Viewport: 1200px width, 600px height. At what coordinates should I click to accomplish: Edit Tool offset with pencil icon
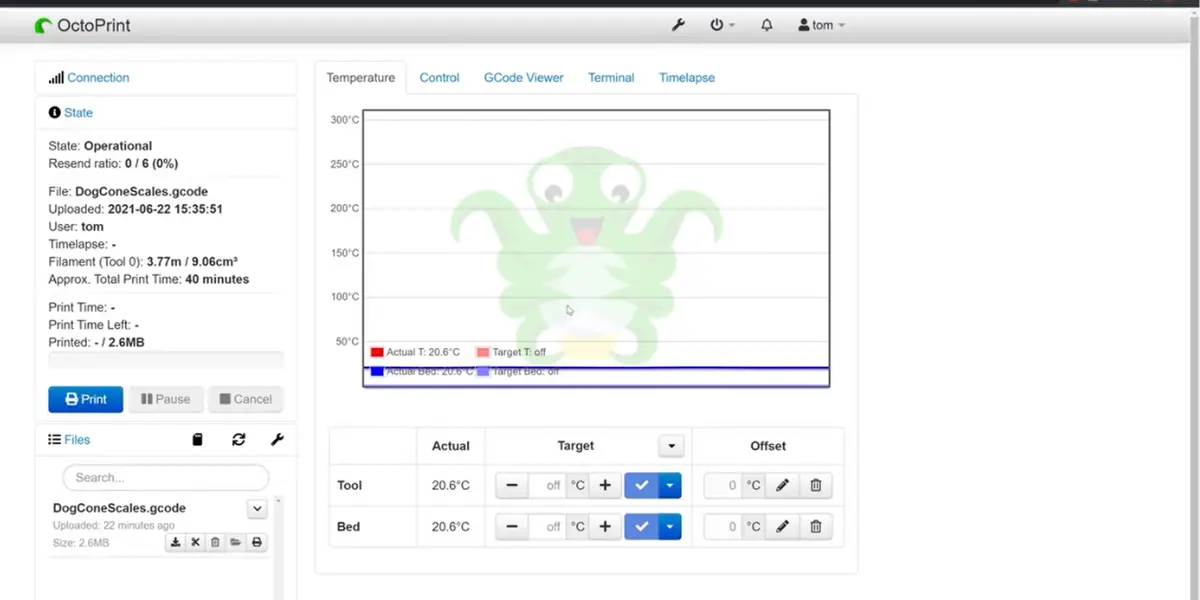783,486
